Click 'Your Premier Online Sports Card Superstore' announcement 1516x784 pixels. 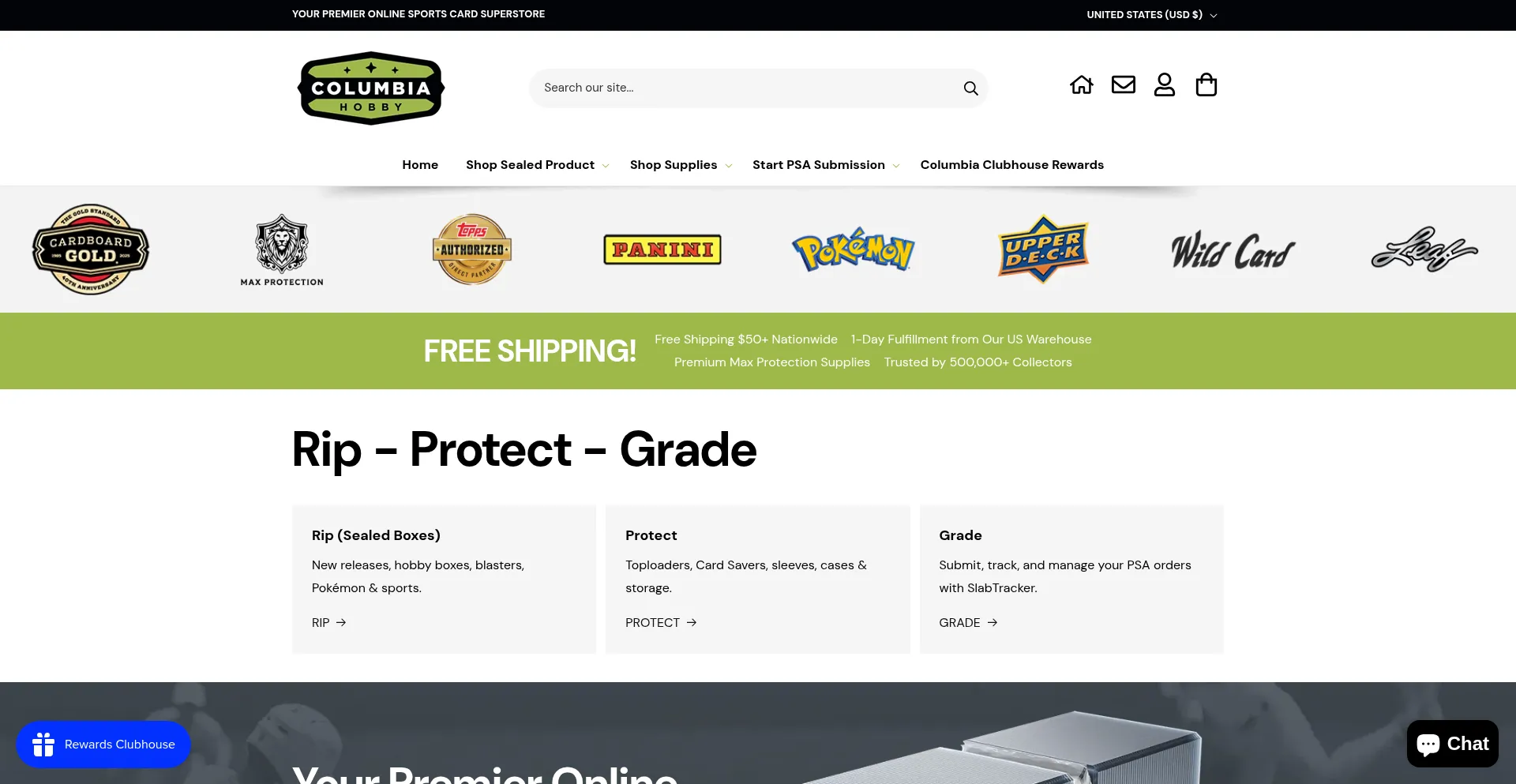pyautogui.click(x=418, y=14)
